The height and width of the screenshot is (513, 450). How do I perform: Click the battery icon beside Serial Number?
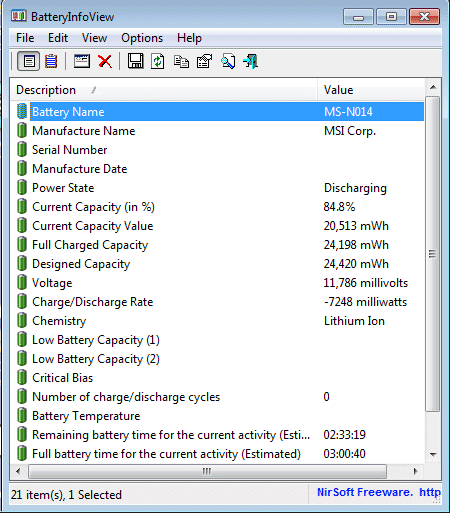tap(22, 149)
